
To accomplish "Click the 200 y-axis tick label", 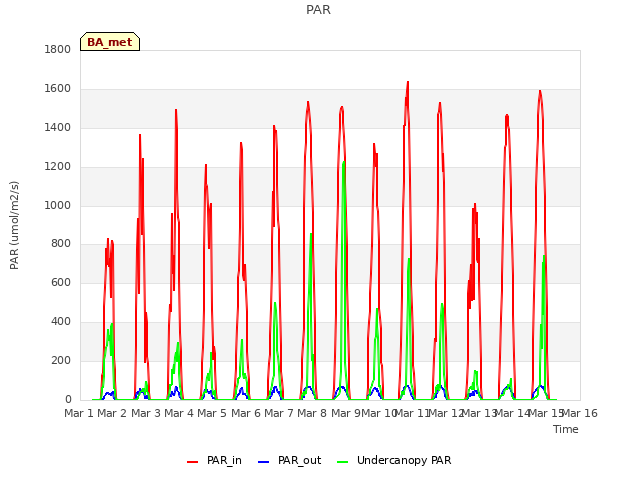I will 61,360.
